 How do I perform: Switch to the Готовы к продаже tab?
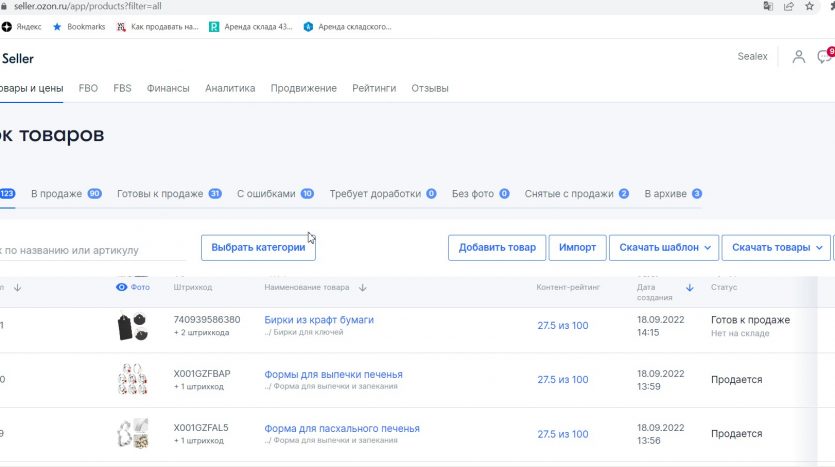point(169,194)
